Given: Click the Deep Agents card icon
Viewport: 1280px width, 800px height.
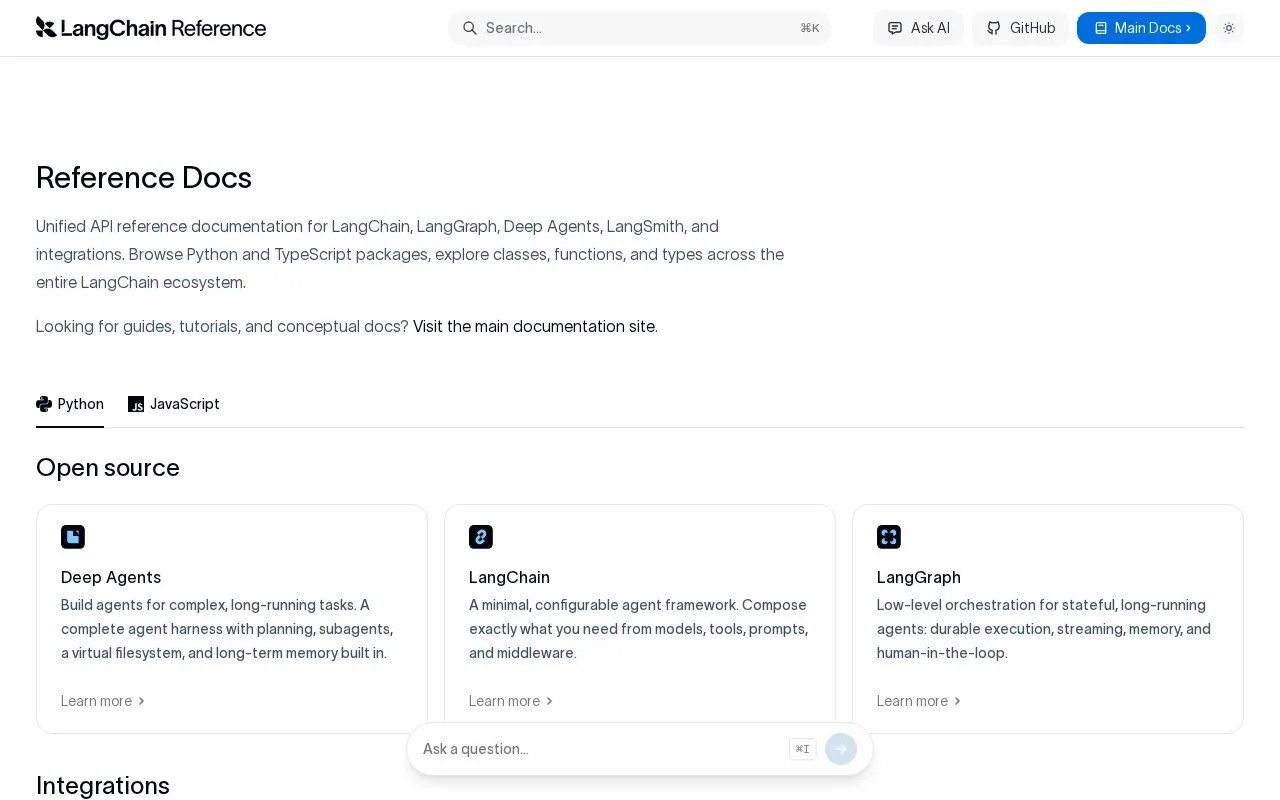Looking at the screenshot, I should [x=73, y=537].
